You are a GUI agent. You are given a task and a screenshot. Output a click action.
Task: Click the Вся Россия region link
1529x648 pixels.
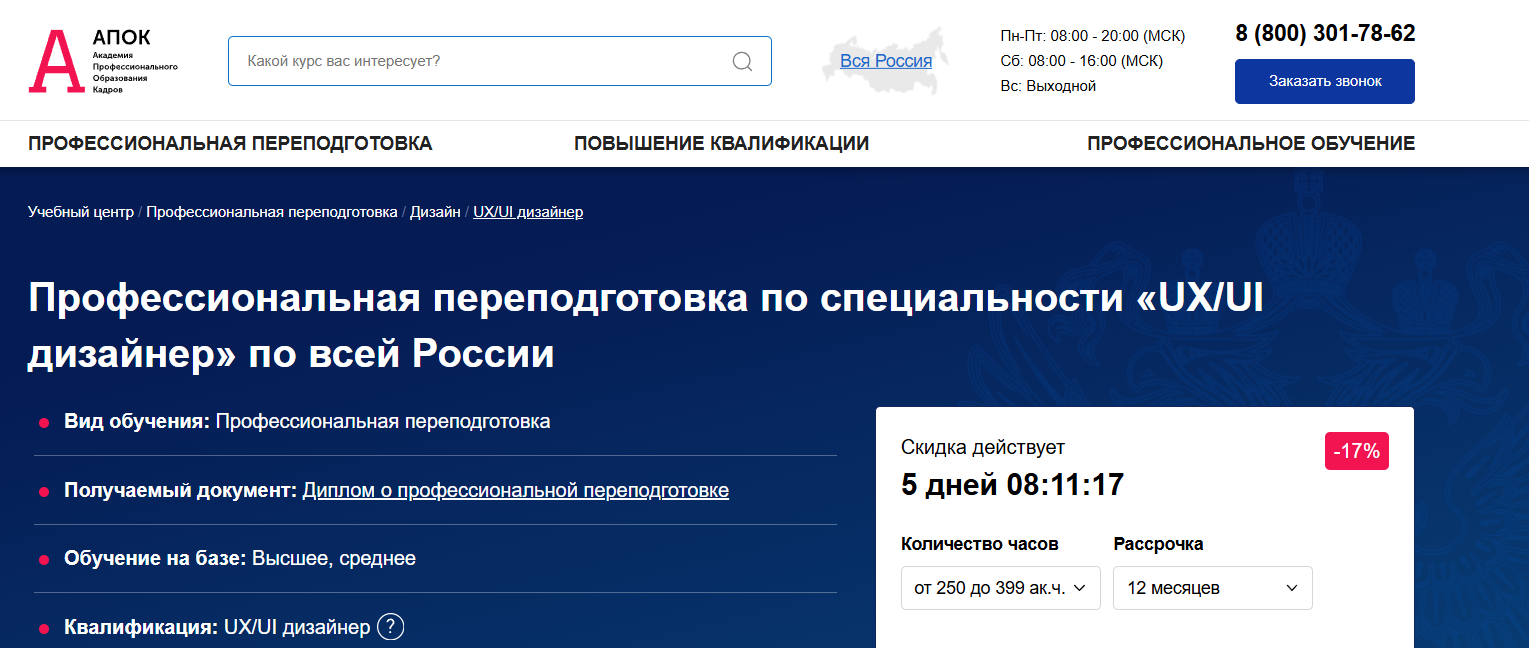click(886, 61)
